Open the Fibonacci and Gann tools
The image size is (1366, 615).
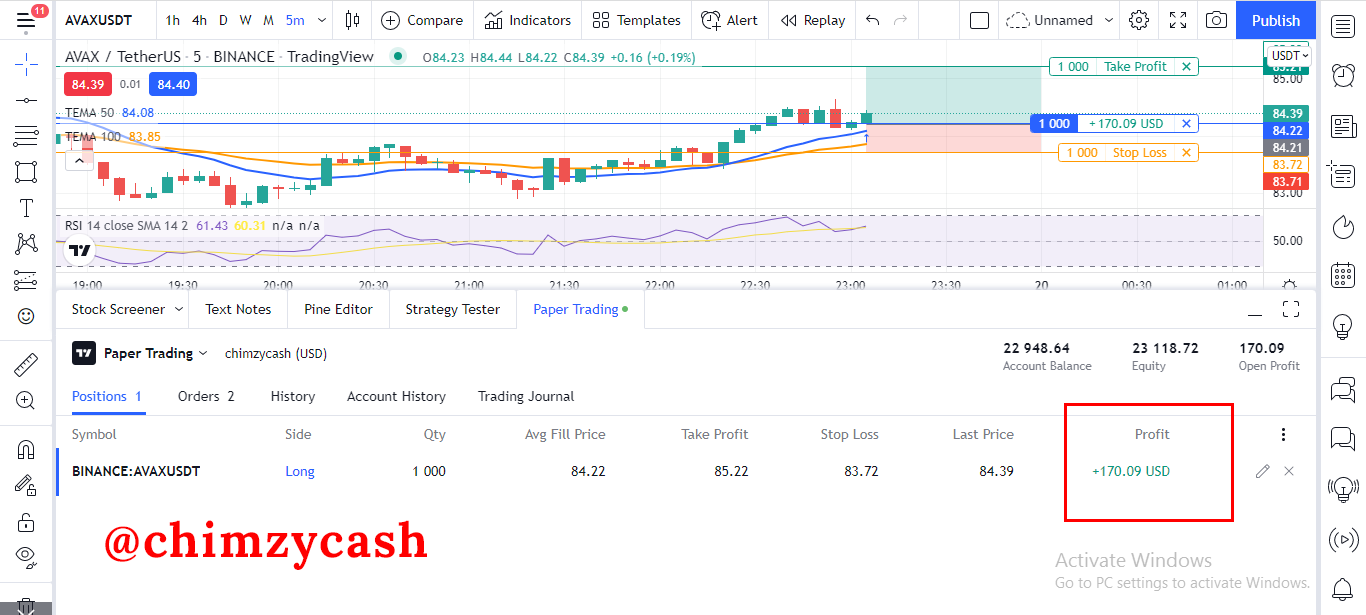26,136
